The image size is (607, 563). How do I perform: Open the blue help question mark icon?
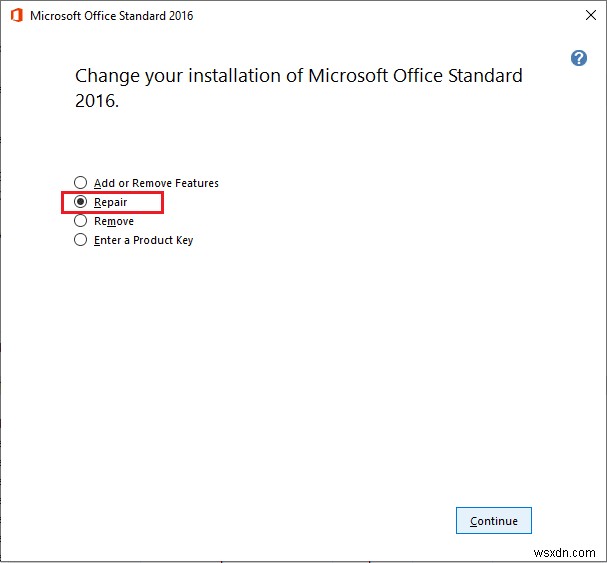pos(578,58)
